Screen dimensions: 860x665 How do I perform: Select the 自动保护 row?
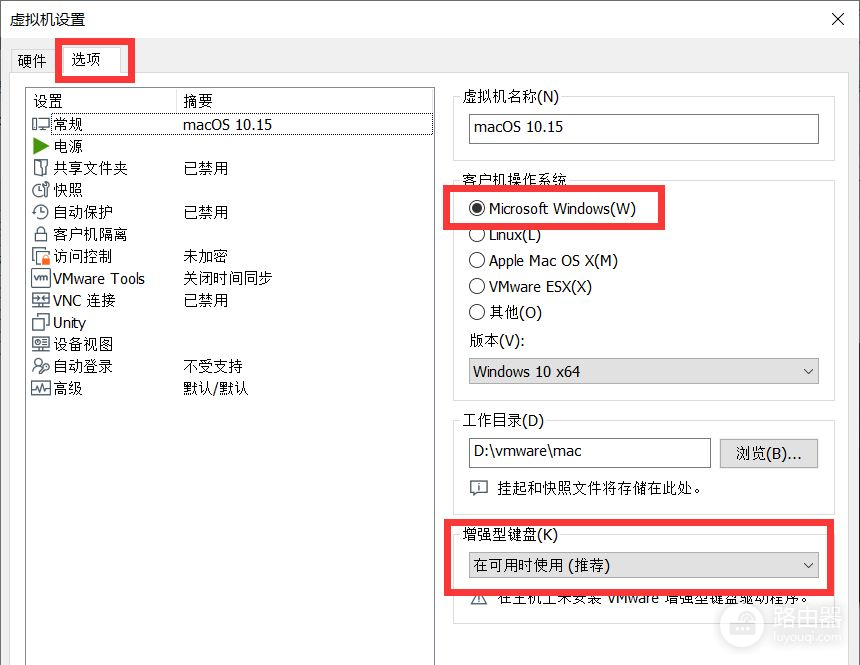click(231, 212)
